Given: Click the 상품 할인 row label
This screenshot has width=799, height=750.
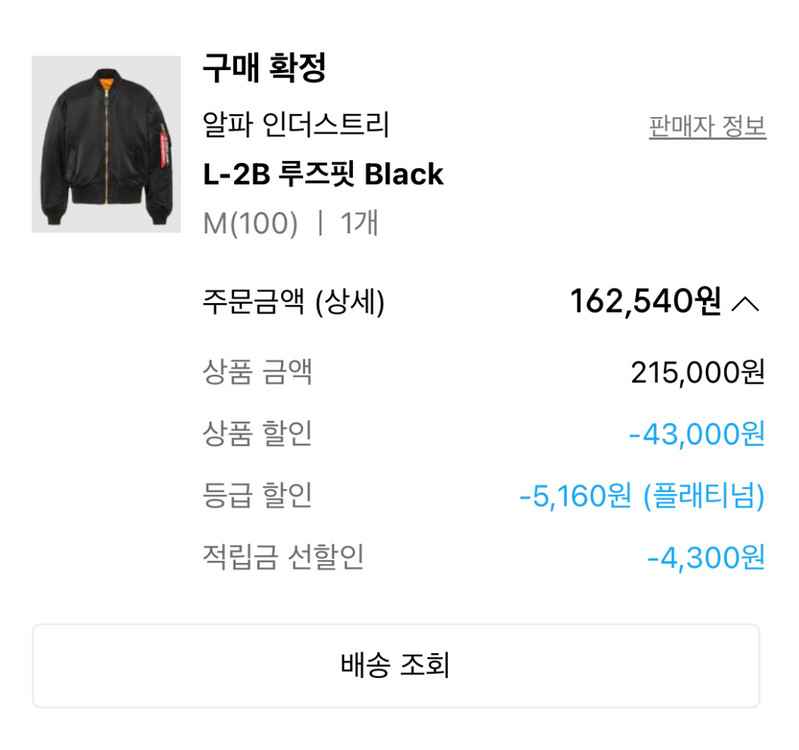Looking at the screenshot, I should [257, 434].
